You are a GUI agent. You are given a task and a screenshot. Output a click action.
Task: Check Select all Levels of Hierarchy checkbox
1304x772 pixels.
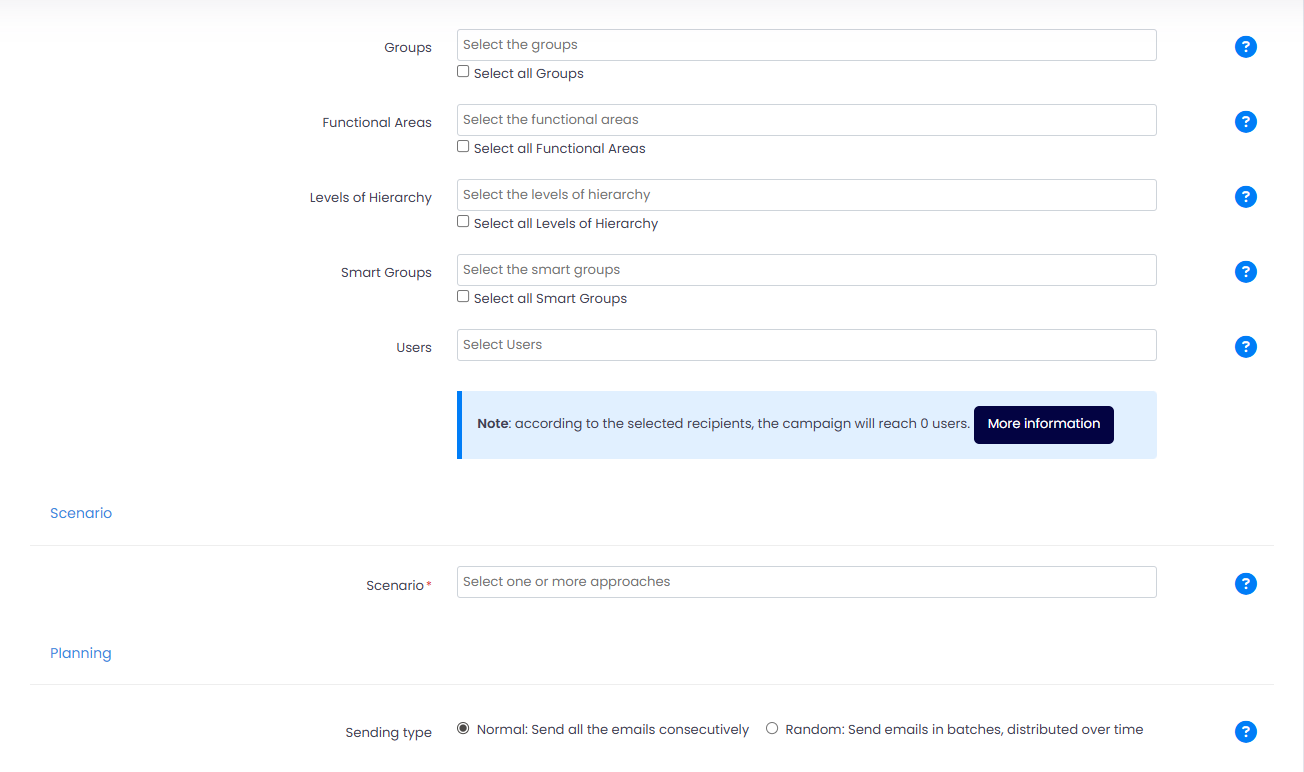click(x=463, y=222)
